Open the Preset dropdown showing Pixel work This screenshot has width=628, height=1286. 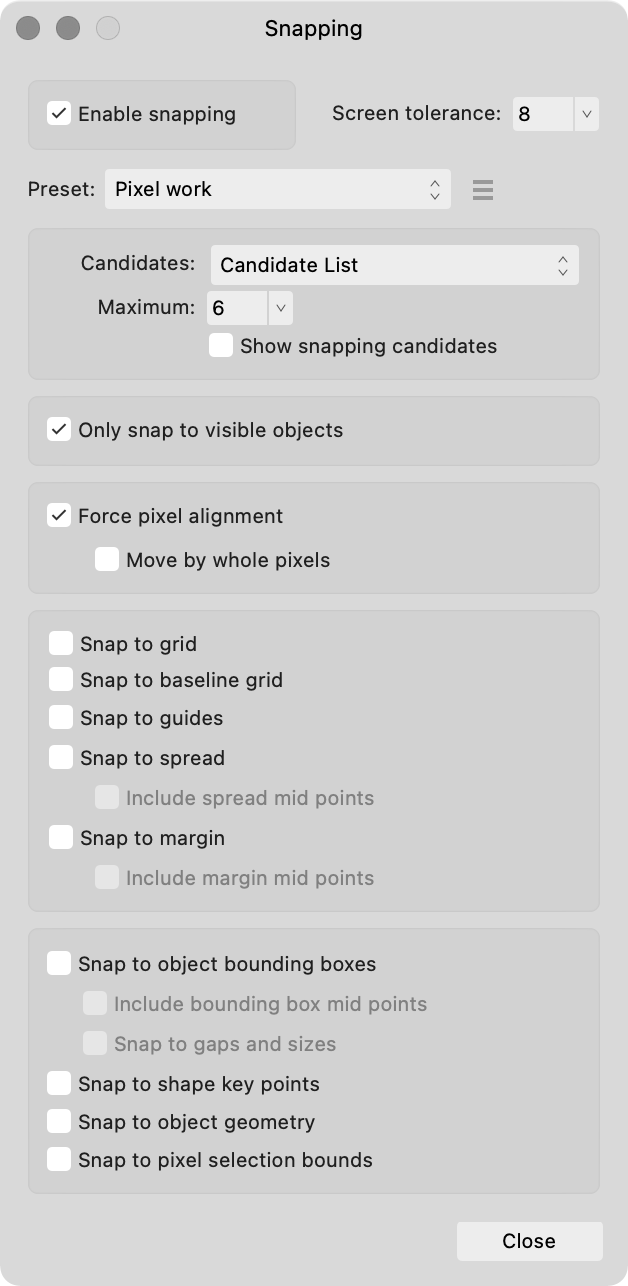pyautogui.click(x=277, y=189)
